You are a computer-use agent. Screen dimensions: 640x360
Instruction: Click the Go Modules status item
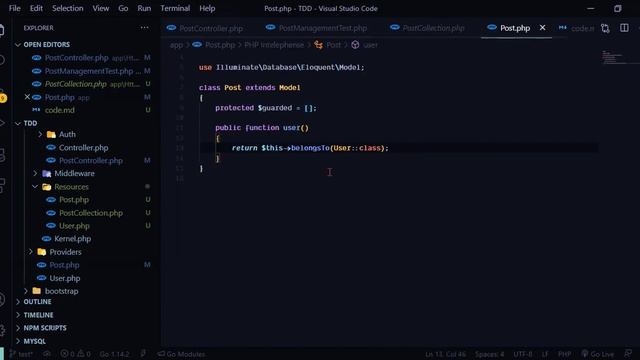point(182,354)
